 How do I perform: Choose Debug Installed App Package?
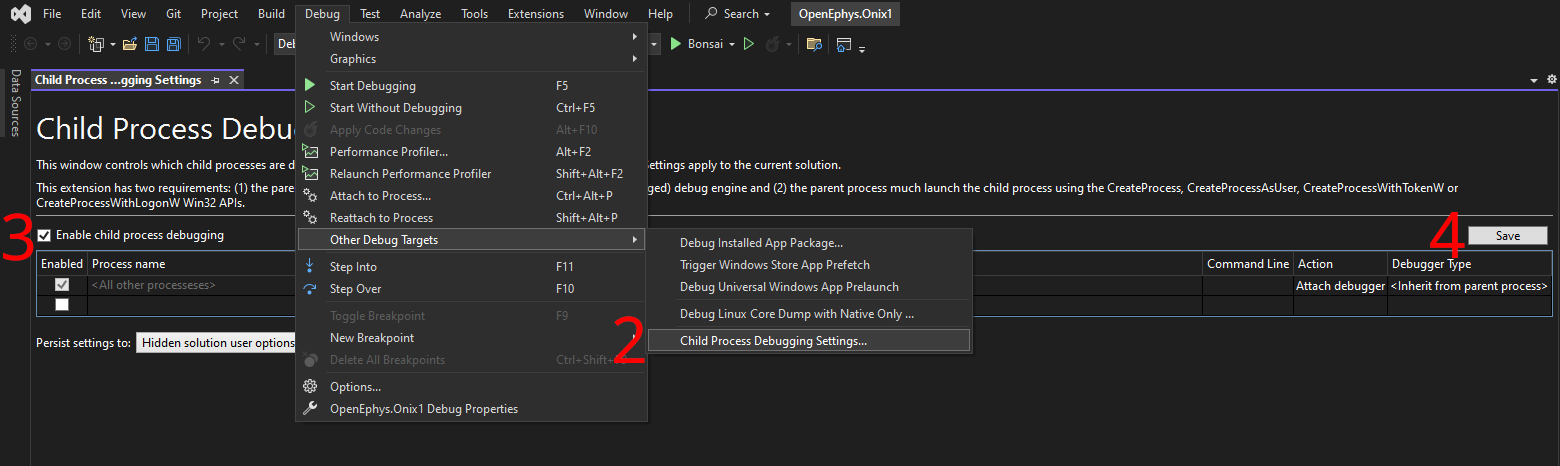click(x=809, y=243)
